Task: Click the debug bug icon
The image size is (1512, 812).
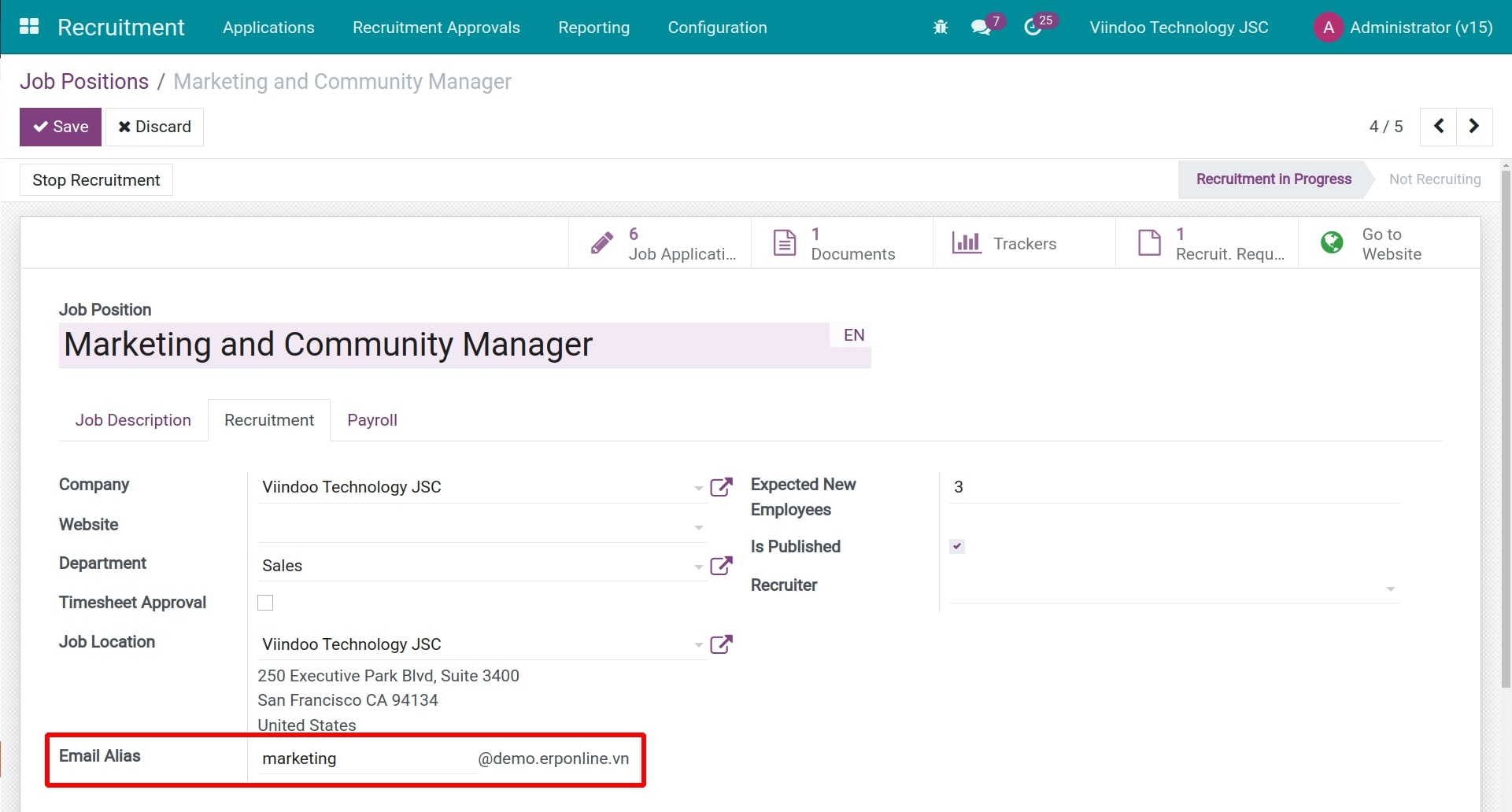Action: pos(940,28)
